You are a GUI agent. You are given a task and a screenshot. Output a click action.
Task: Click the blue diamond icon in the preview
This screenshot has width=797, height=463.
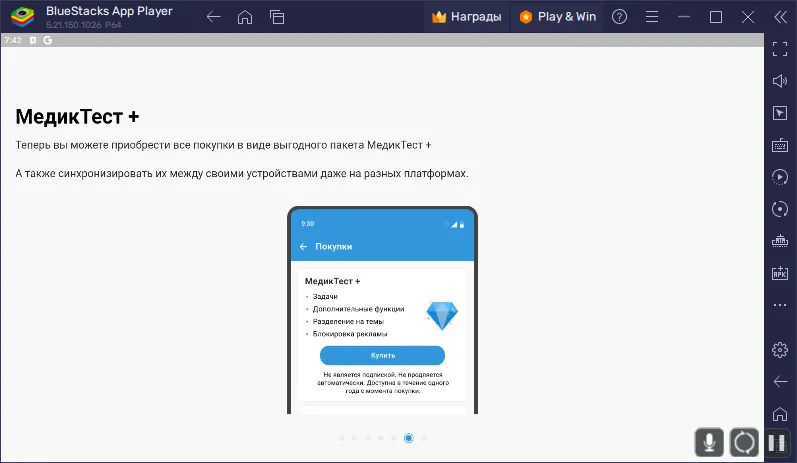(442, 315)
